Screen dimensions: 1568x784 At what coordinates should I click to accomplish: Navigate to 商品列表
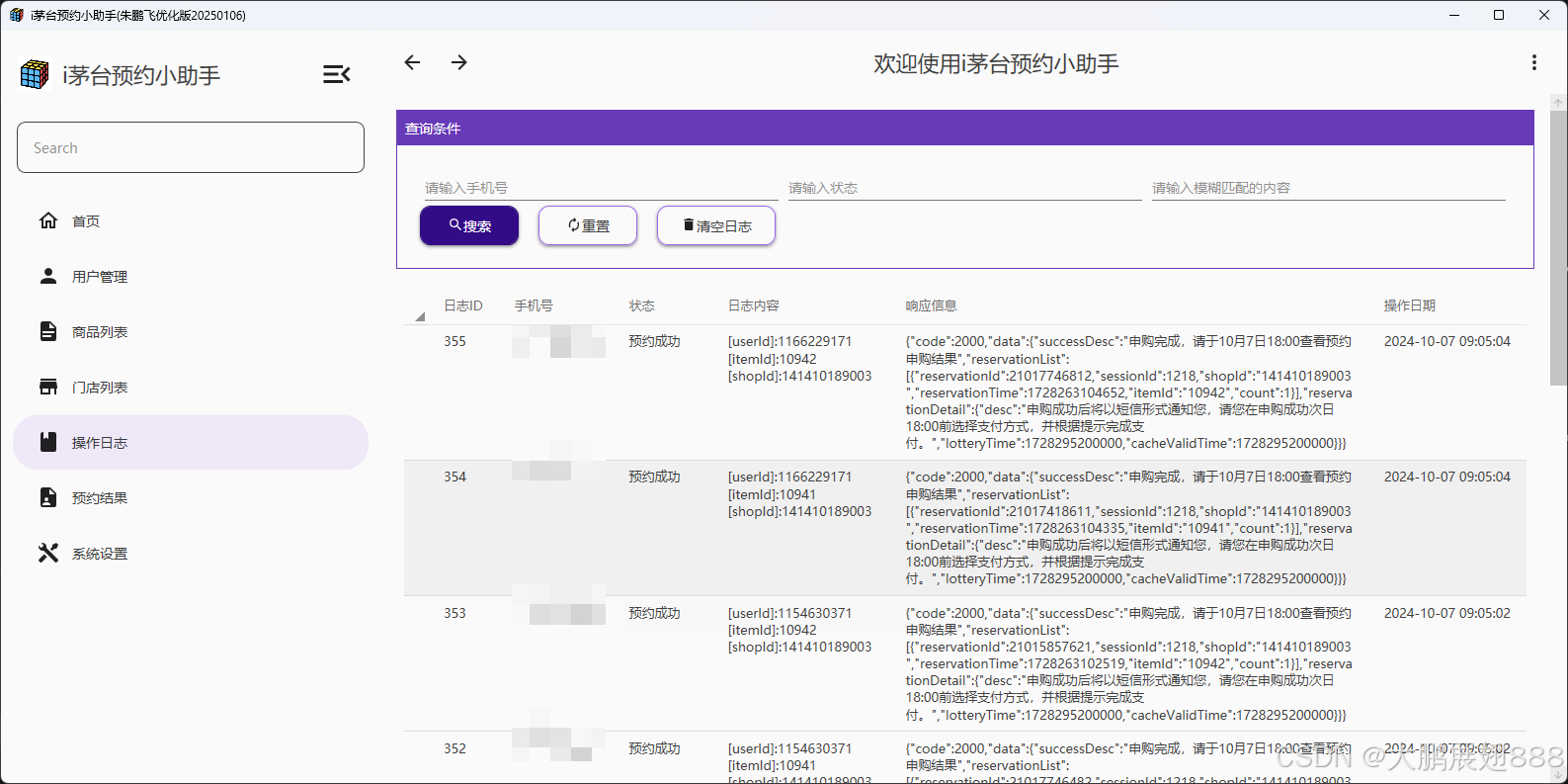click(191, 331)
